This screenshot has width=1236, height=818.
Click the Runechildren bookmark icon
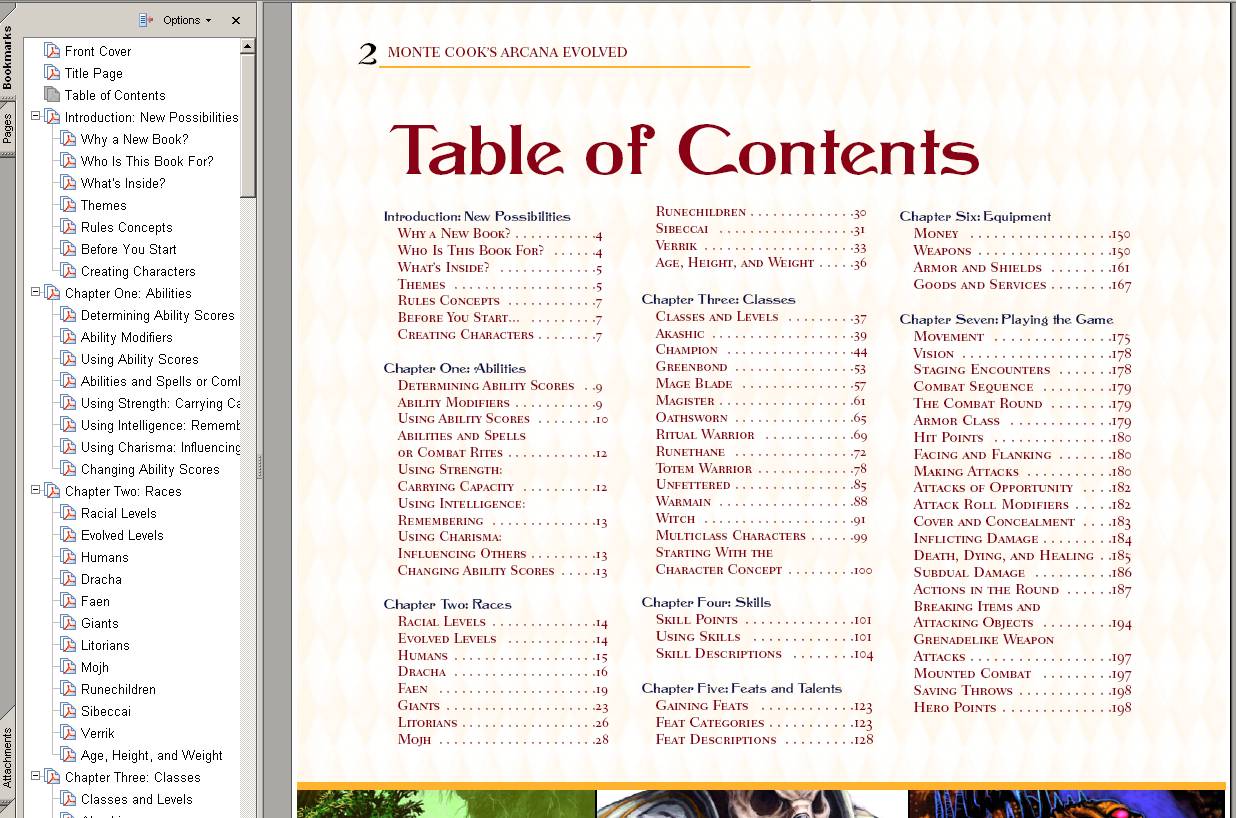[68, 689]
